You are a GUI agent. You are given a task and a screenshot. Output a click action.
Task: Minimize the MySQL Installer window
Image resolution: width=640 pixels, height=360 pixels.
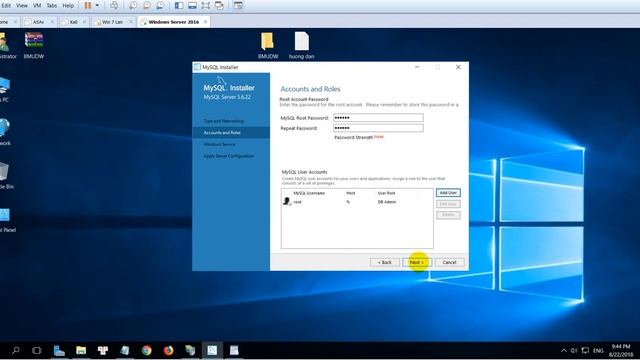[417, 67]
